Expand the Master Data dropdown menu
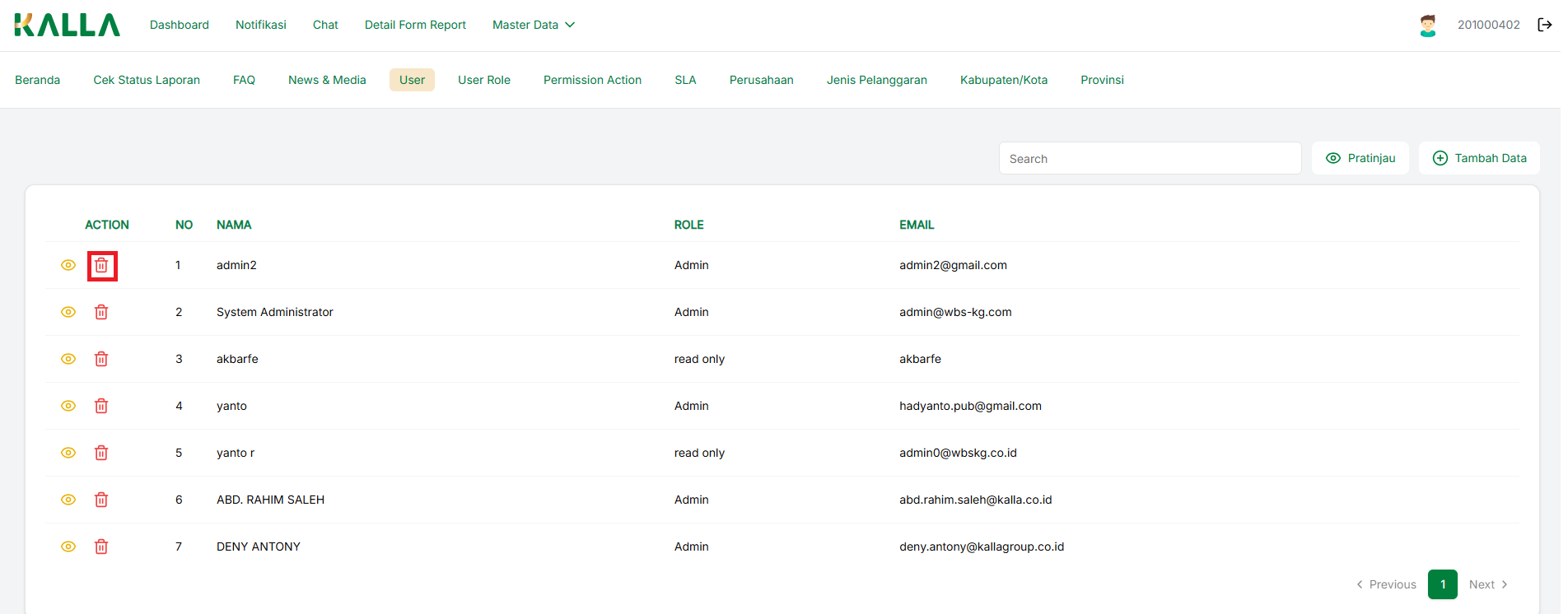 click(x=533, y=25)
